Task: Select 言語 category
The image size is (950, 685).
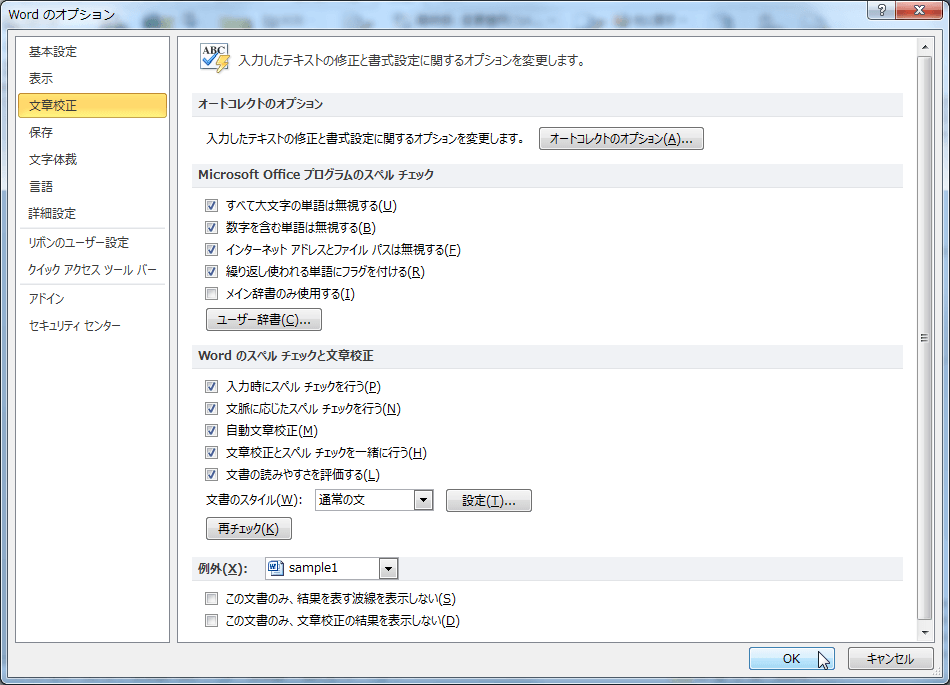Action: [92, 187]
